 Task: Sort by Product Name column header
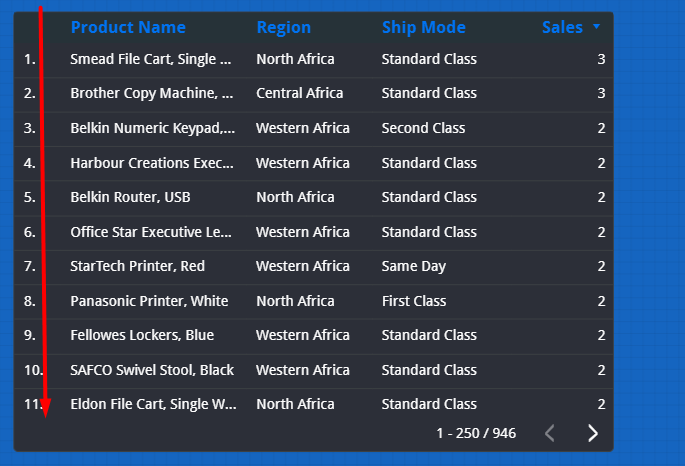tap(128, 27)
